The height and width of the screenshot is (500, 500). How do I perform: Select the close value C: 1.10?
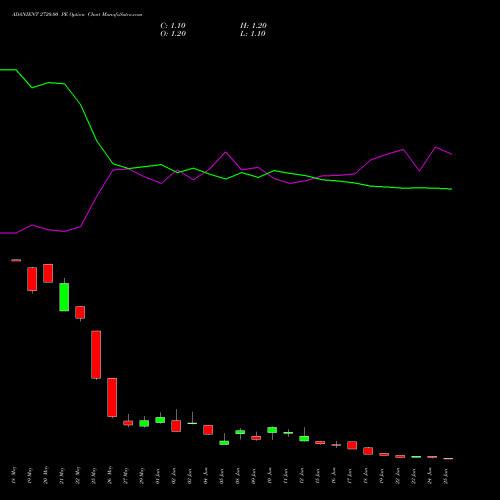click(x=173, y=26)
